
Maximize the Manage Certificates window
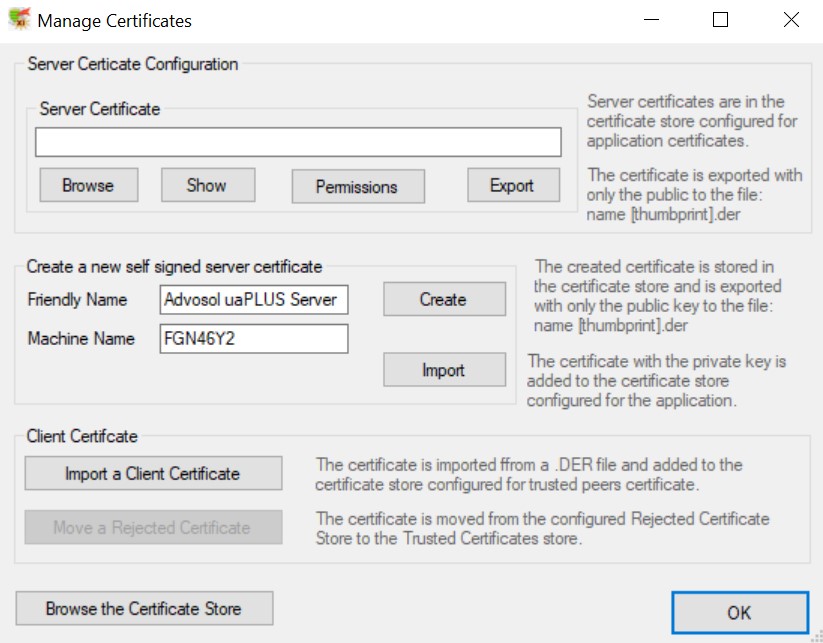720,20
